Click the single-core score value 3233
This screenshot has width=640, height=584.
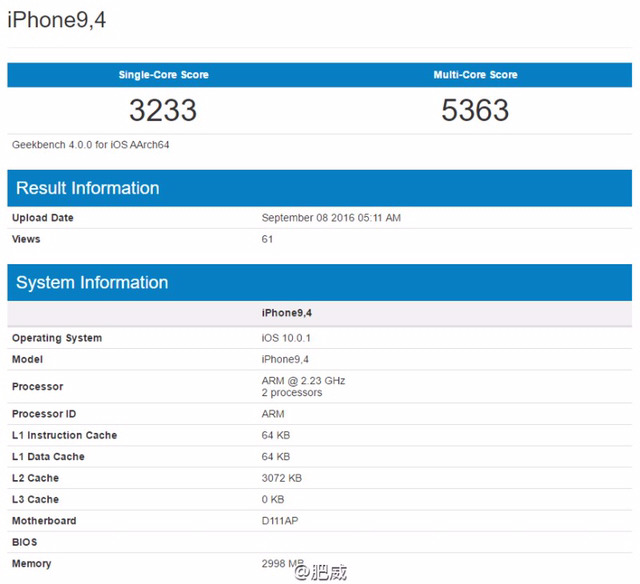163,110
